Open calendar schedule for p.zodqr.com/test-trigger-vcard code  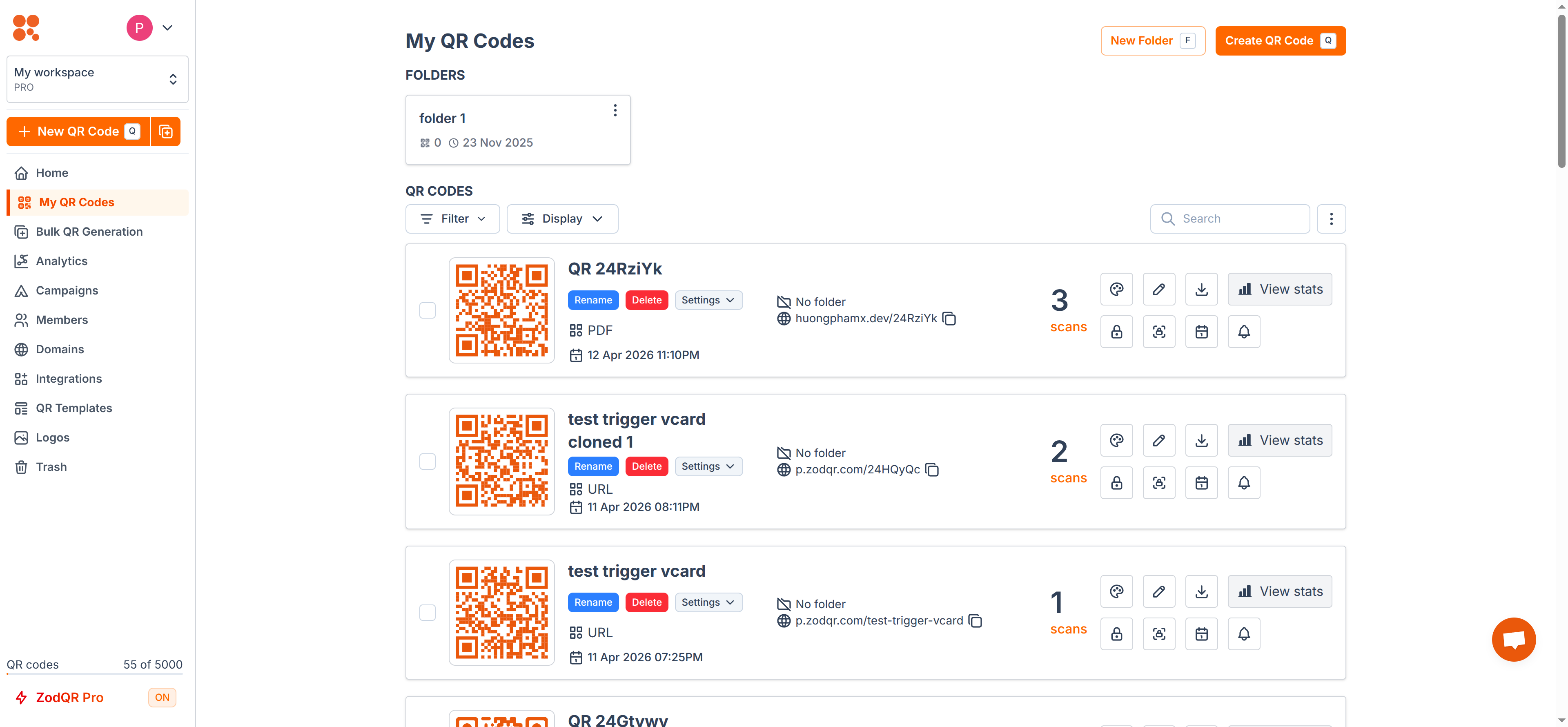coord(1202,634)
